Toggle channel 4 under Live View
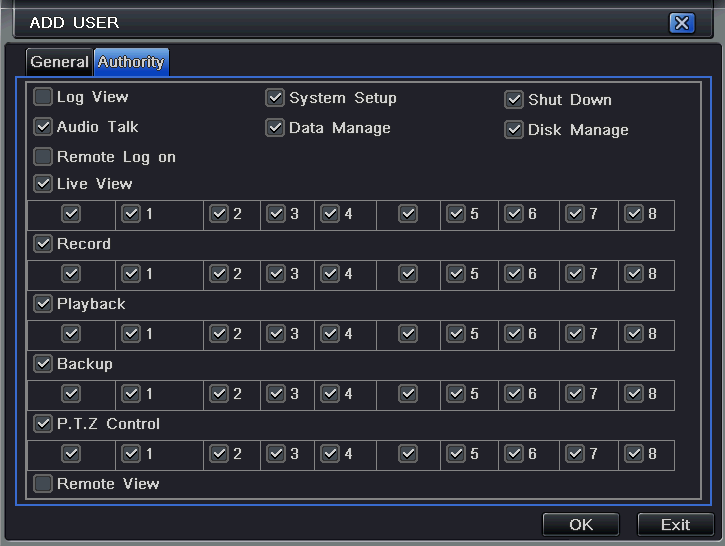 pyautogui.click(x=330, y=214)
